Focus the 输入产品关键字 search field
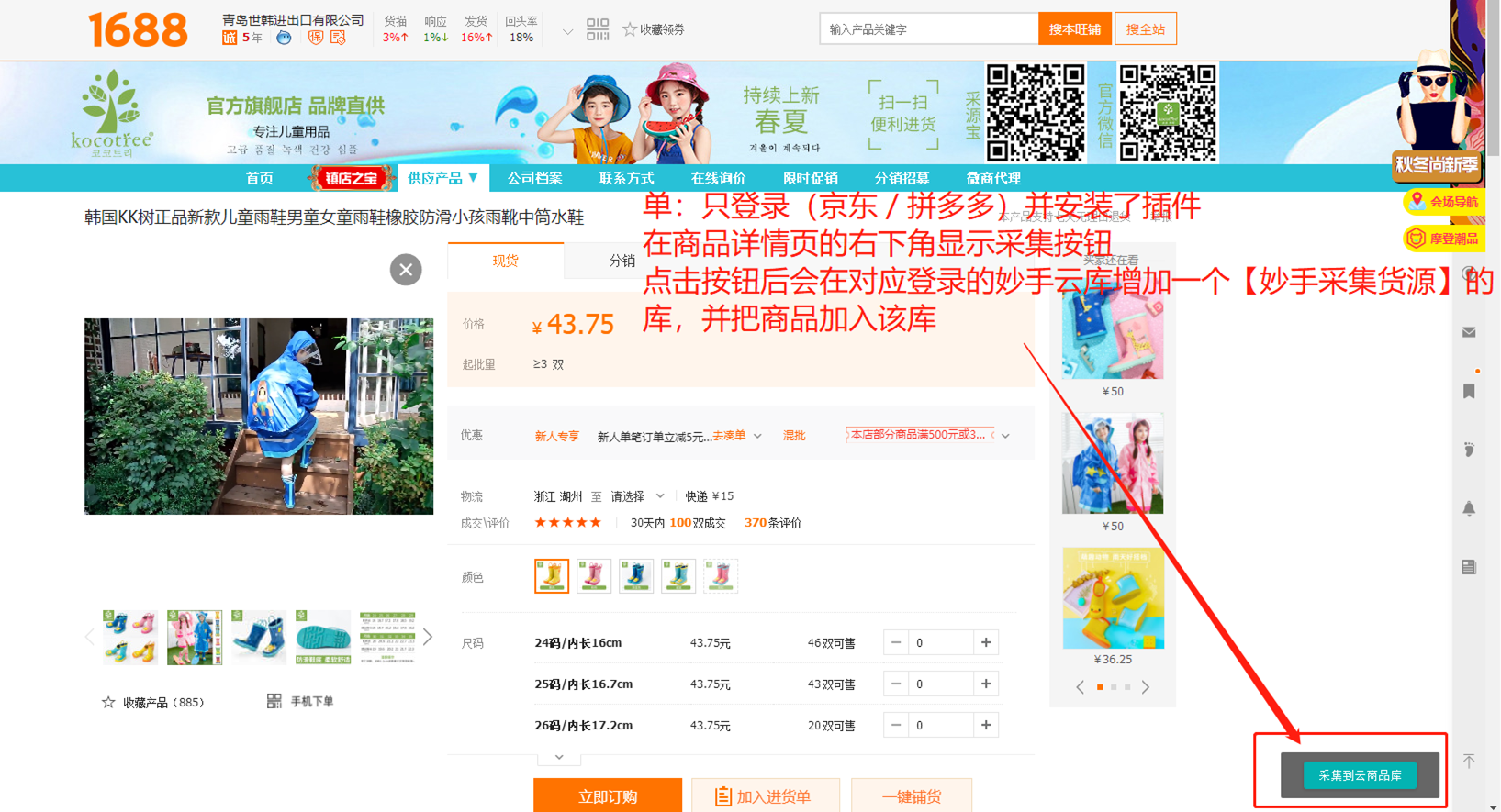 [x=929, y=29]
